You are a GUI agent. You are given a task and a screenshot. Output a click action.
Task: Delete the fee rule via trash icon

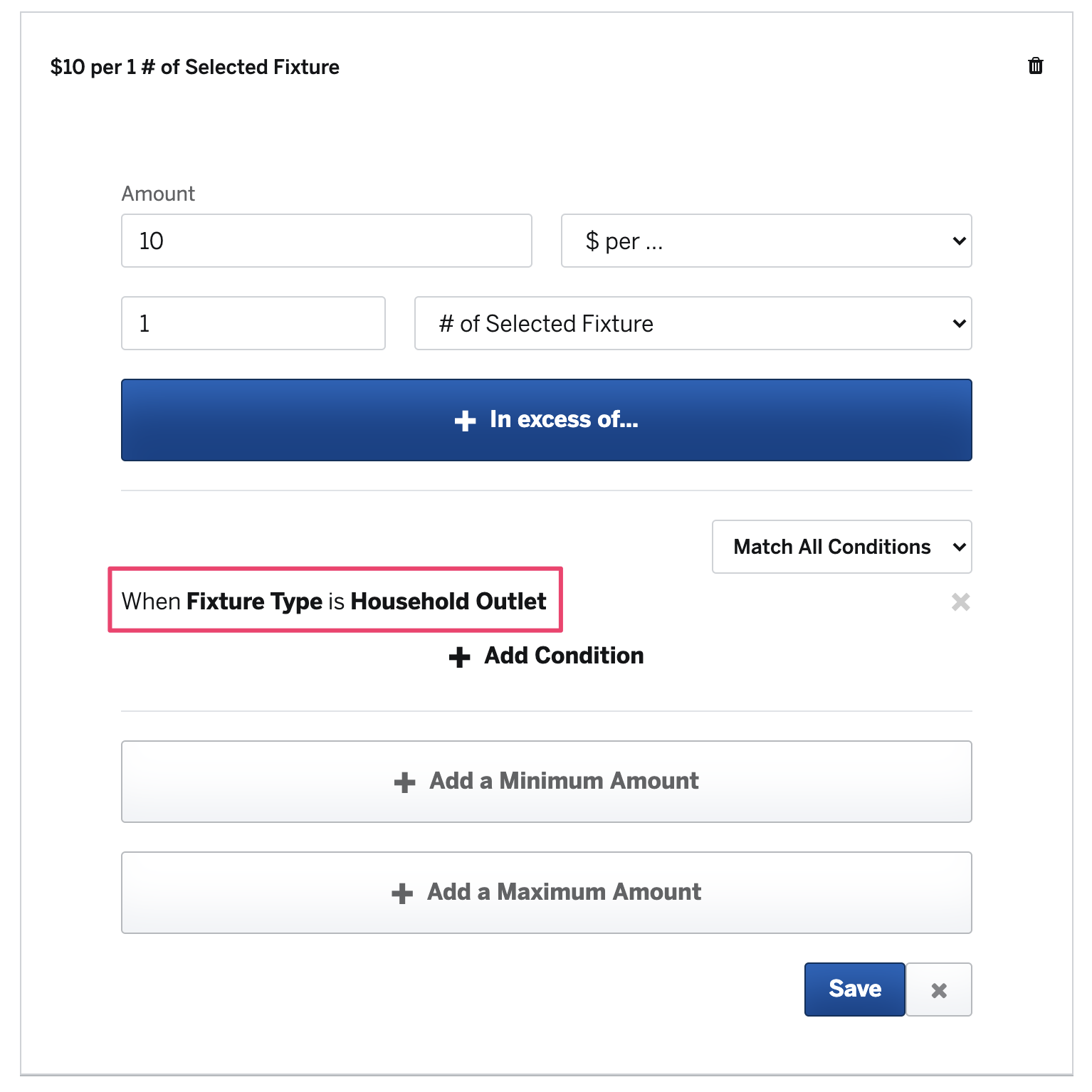[1036, 65]
